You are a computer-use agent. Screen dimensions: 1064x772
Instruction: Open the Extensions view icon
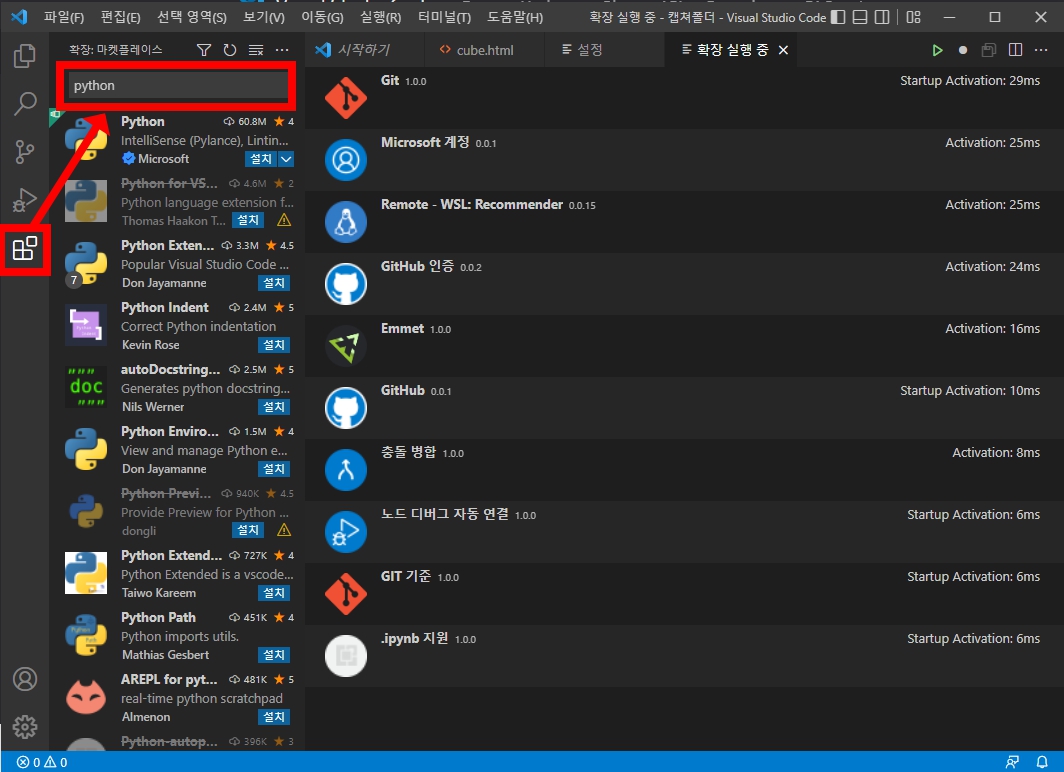pyautogui.click(x=24, y=249)
